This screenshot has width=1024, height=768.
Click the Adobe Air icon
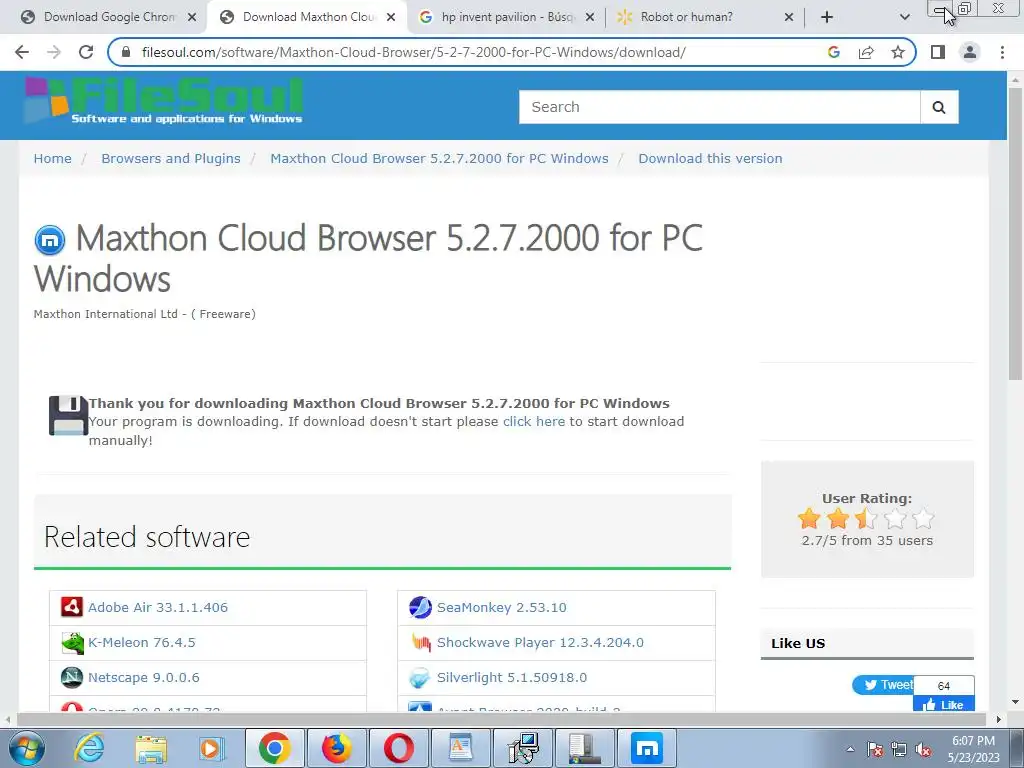(72, 607)
